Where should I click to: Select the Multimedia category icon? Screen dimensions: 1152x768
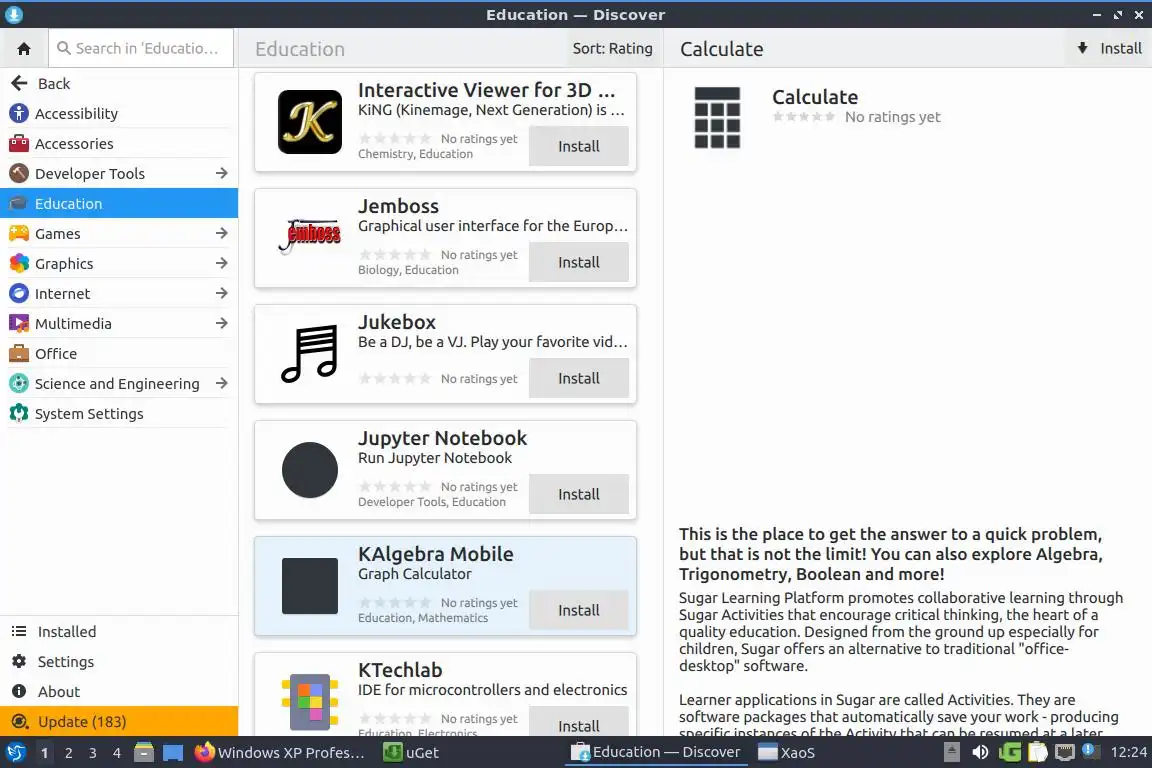(19, 323)
